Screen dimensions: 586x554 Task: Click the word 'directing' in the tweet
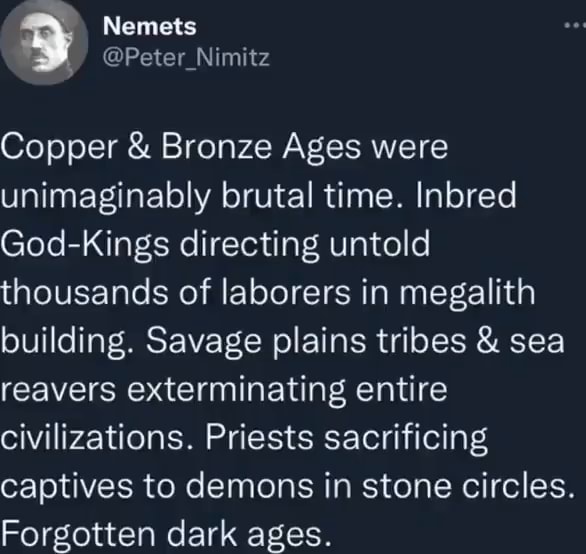point(249,244)
